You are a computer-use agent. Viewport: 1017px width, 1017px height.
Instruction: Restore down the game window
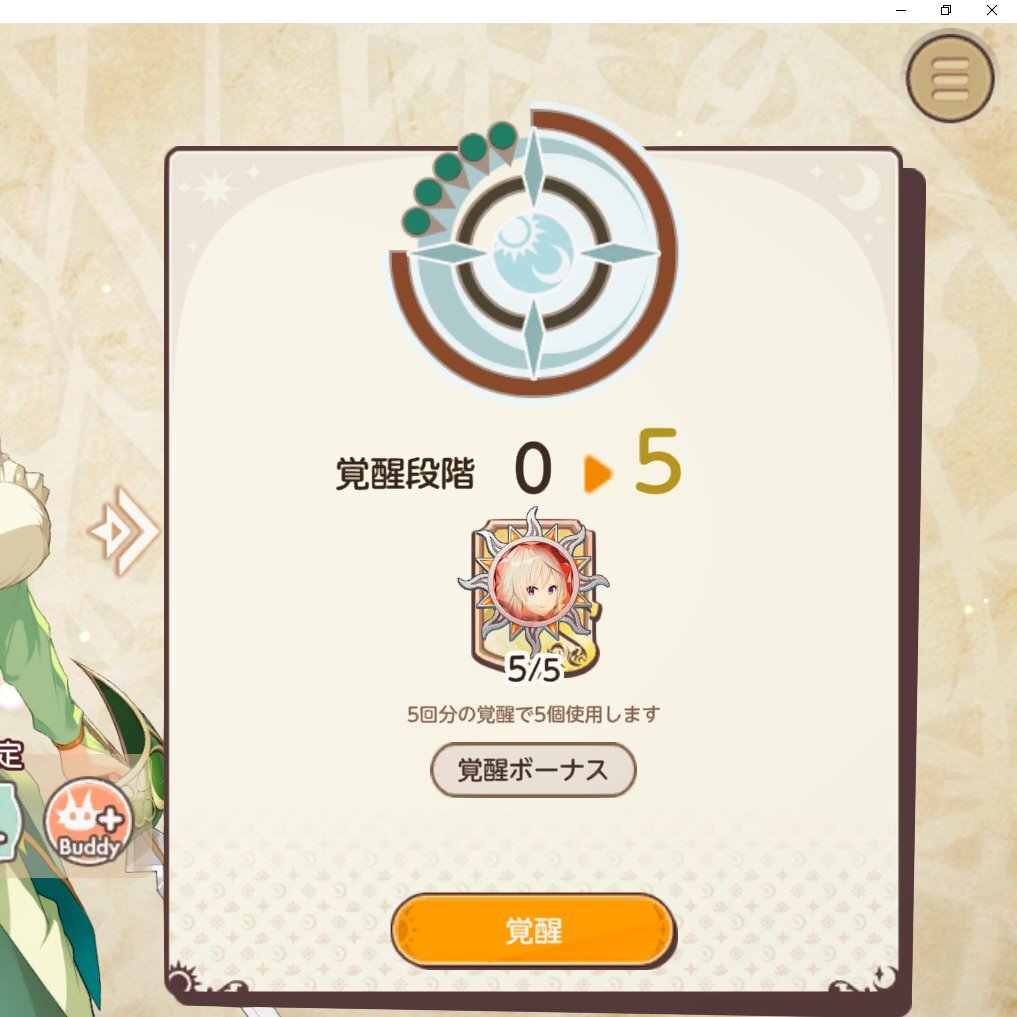[x=946, y=10]
